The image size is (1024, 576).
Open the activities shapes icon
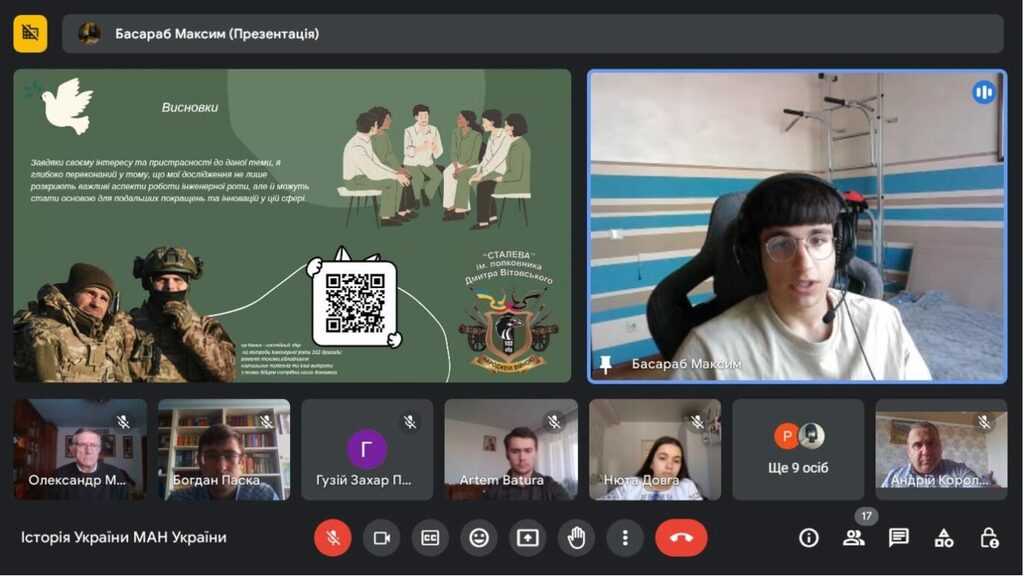944,538
